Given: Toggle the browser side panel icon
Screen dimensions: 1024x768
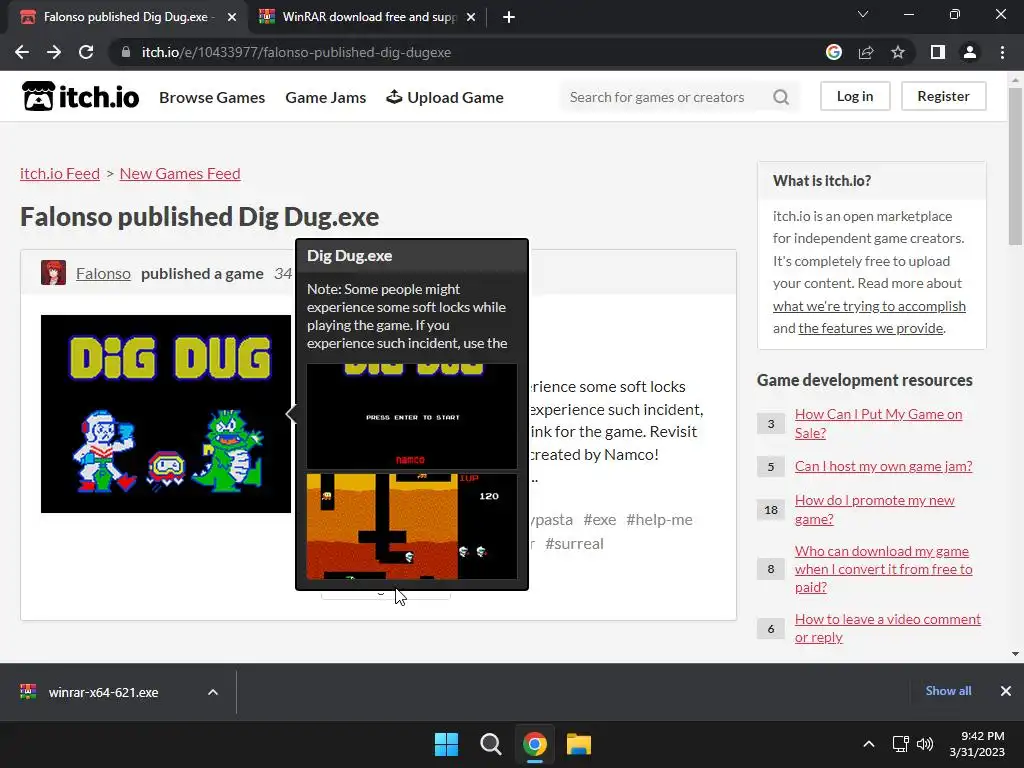Looking at the screenshot, I should coord(938,52).
